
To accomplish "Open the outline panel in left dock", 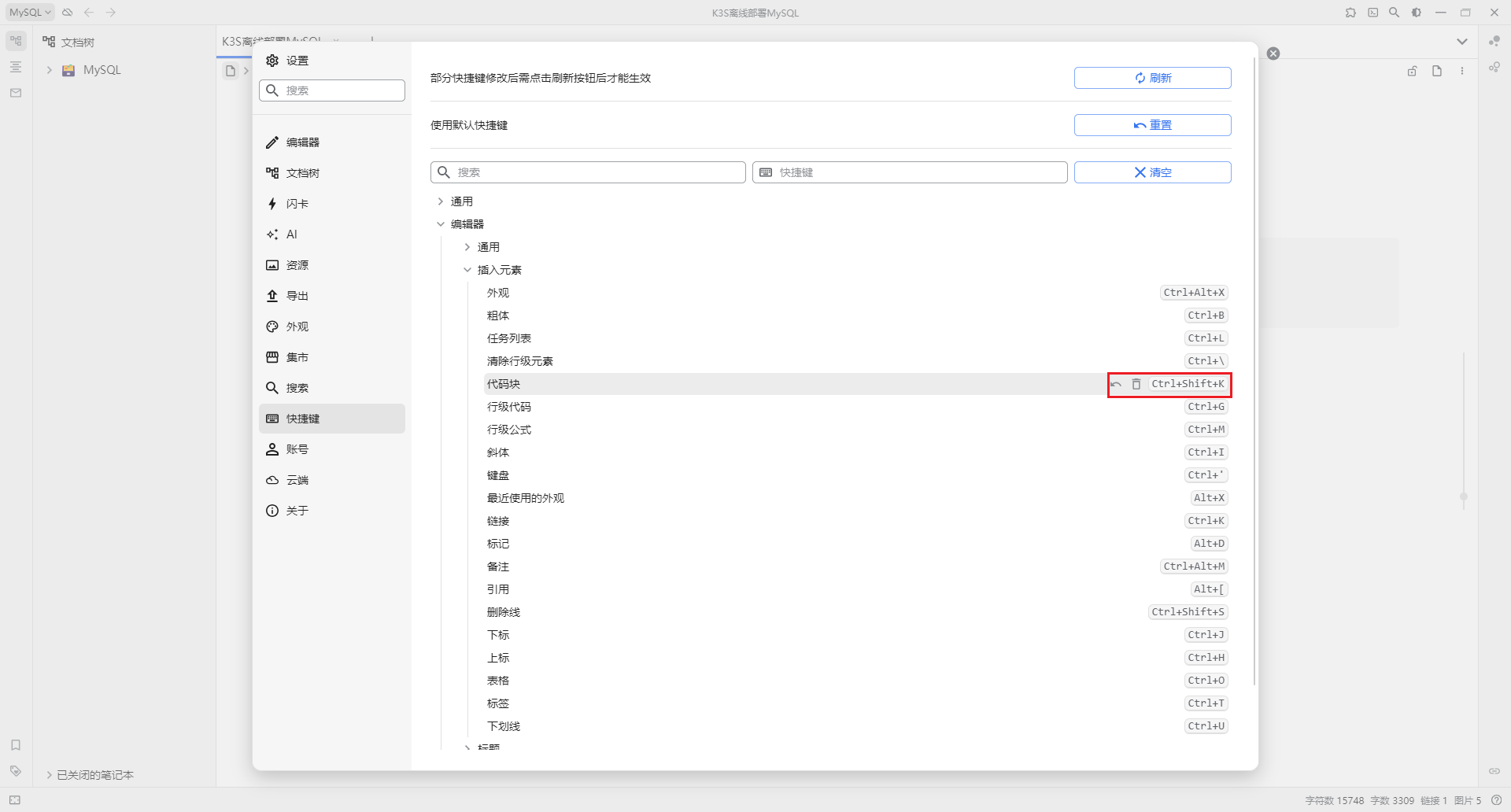I will tap(16, 67).
